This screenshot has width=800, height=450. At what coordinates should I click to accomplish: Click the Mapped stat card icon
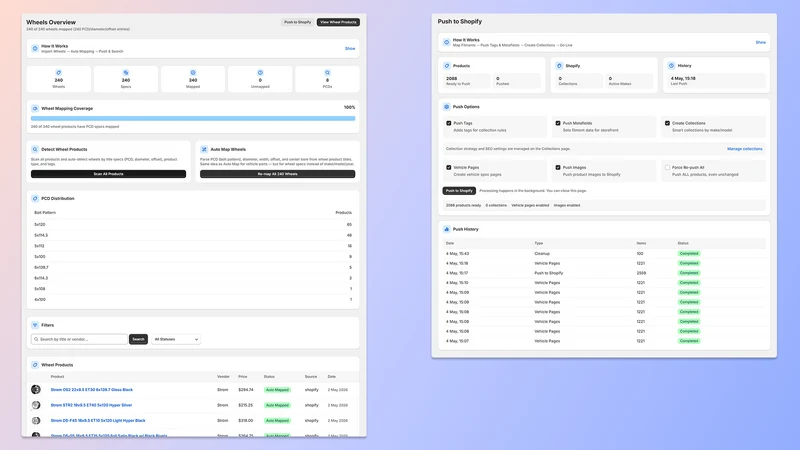tap(193, 72)
